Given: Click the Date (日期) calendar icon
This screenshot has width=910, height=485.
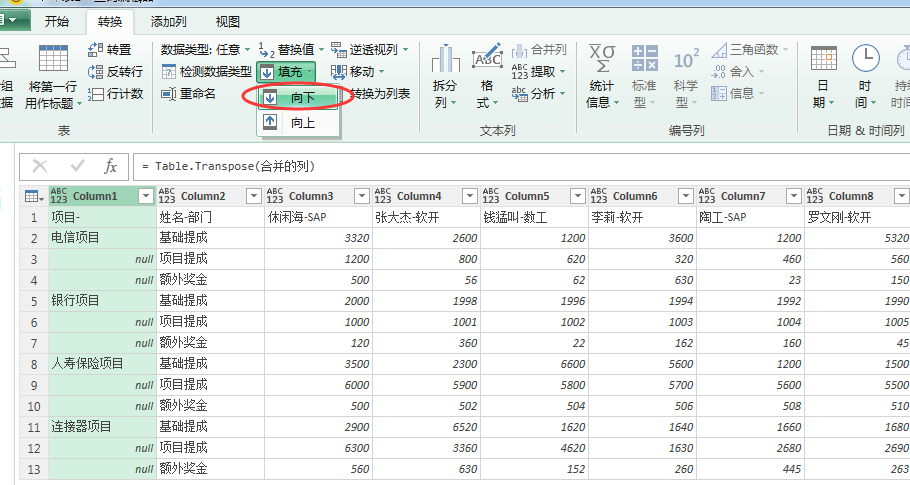Looking at the screenshot, I should [824, 59].
